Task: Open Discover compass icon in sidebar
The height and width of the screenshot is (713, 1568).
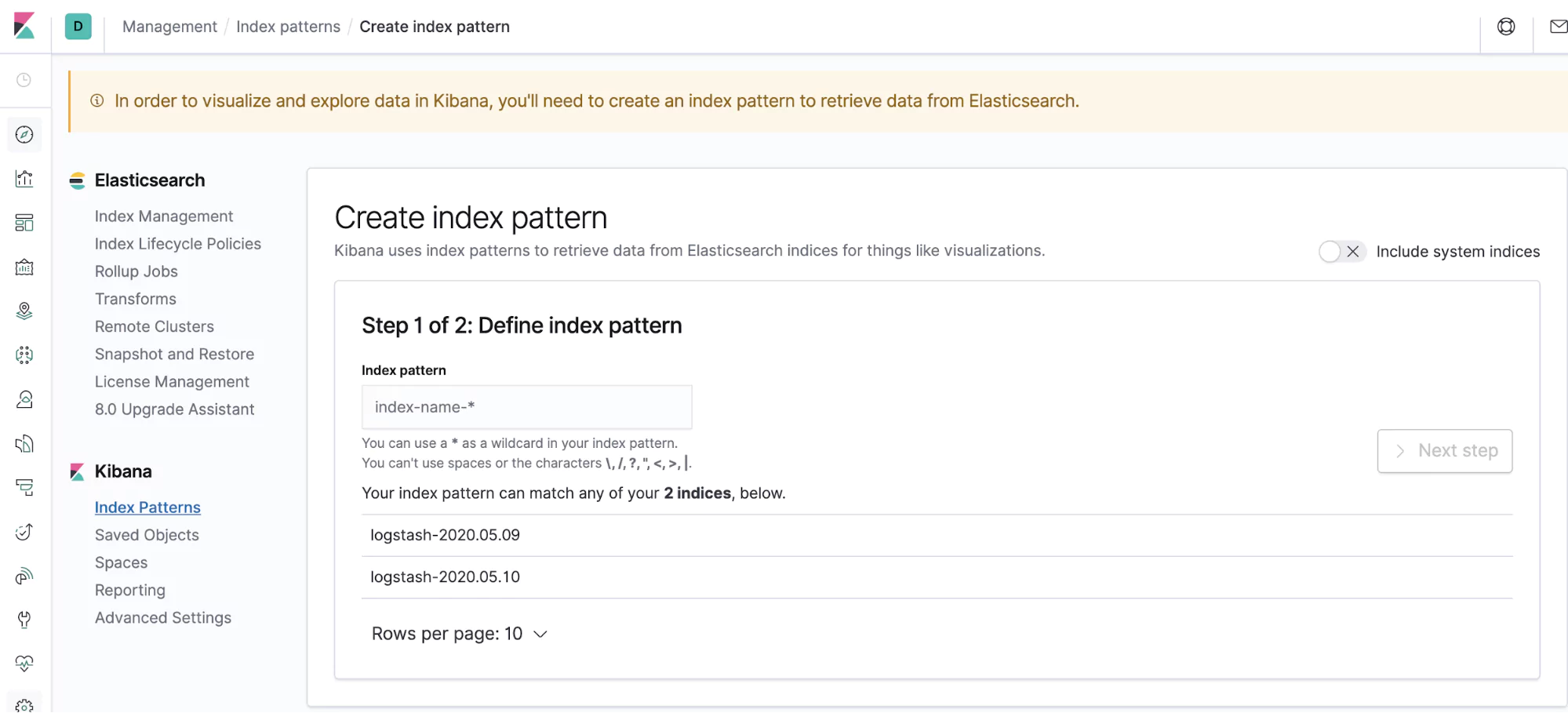Action: [24, 135]
